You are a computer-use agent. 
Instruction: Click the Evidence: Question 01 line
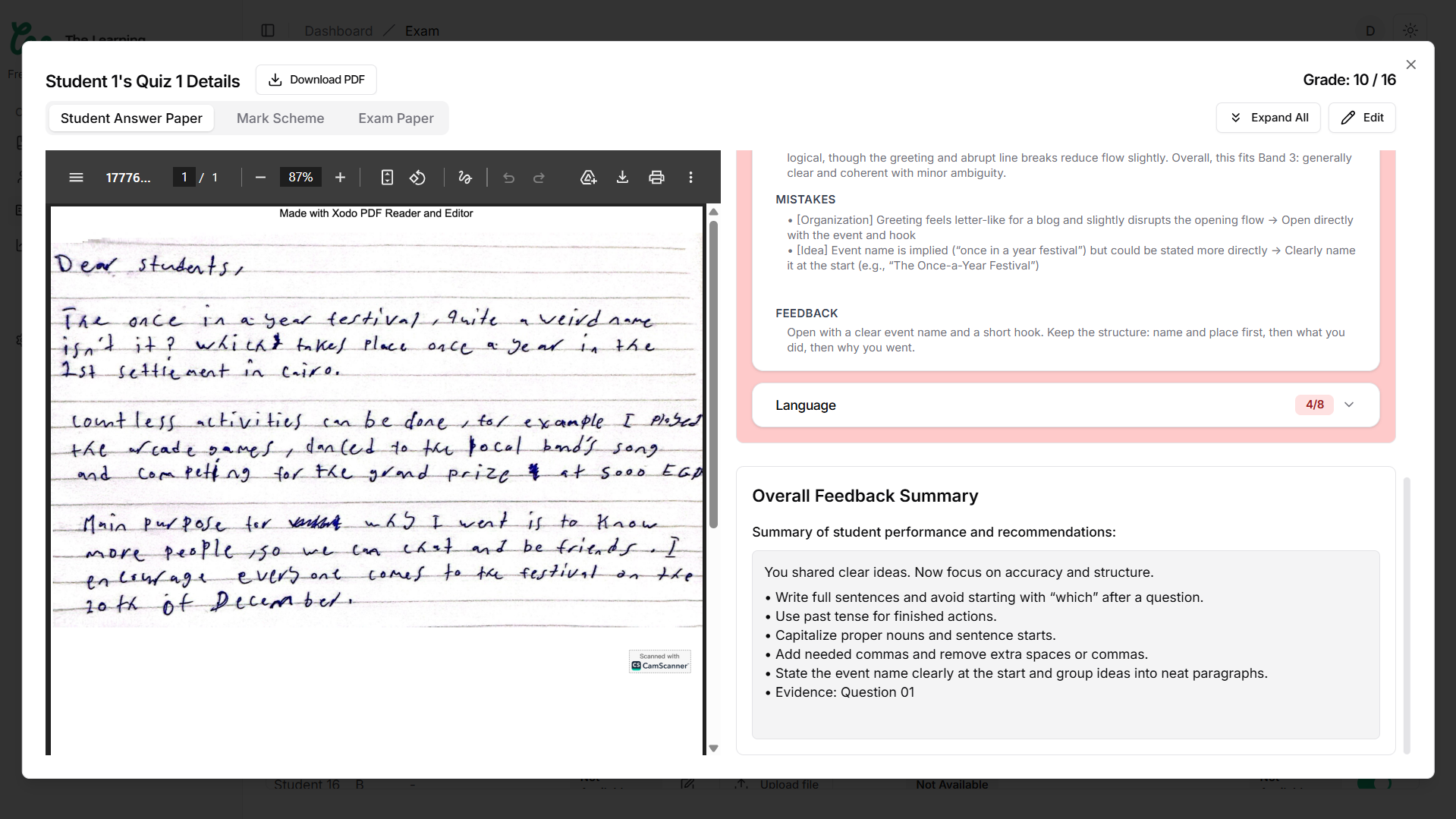pyautogui.click(x=844, y=692)
